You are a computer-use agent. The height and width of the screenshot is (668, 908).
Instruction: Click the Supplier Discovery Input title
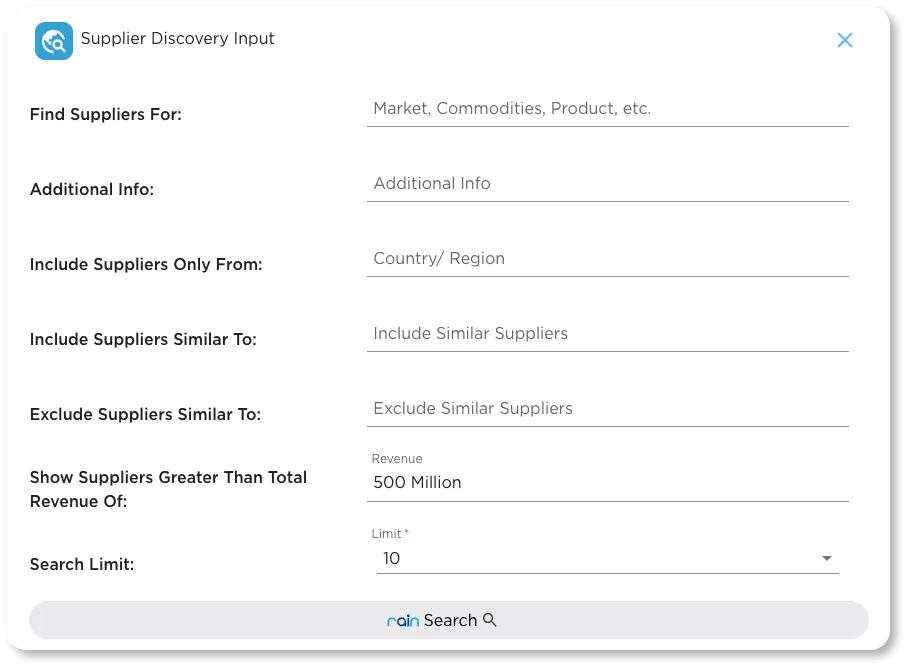click(x=178, y=39)
